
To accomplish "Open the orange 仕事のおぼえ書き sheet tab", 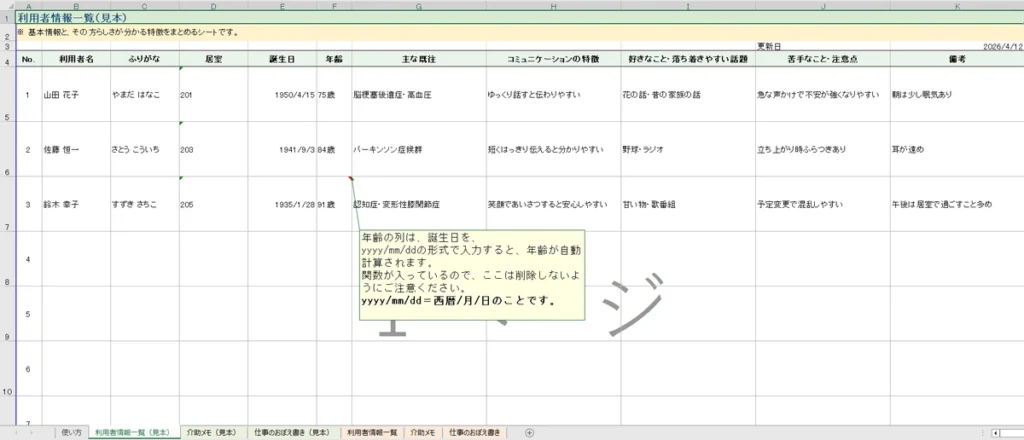I will point(476,432).
